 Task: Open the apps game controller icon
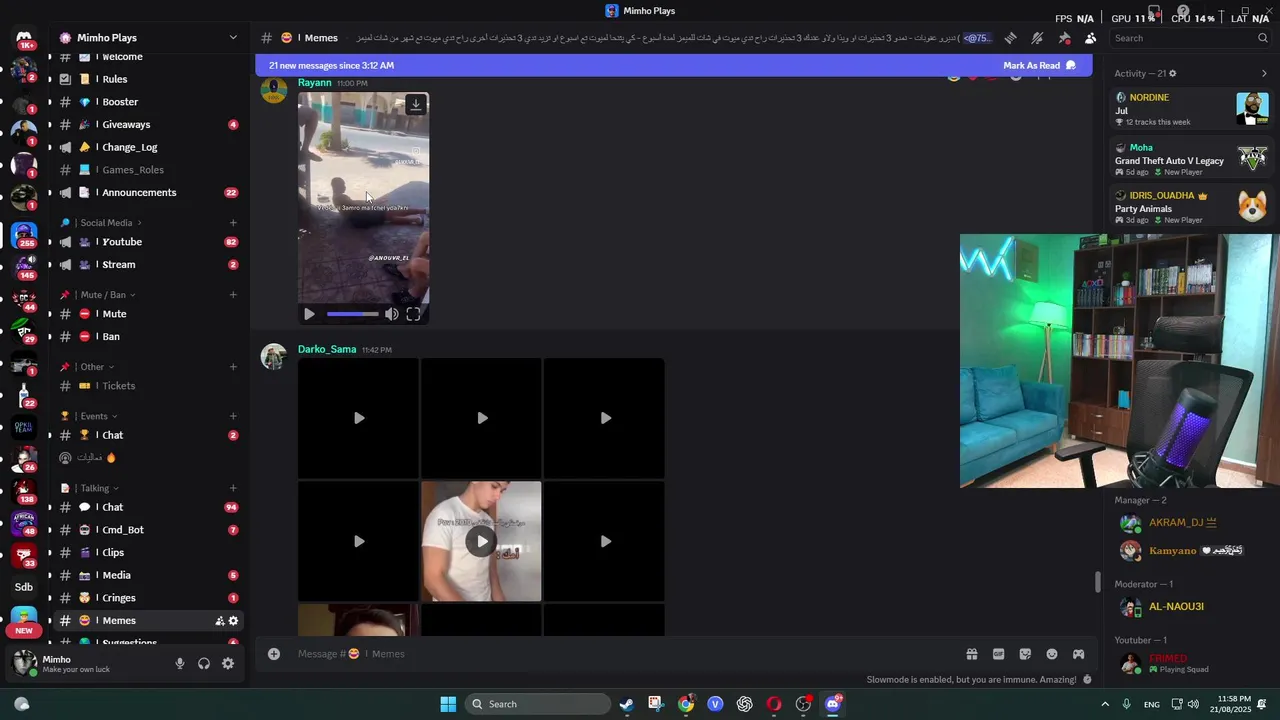(1079, 654)
